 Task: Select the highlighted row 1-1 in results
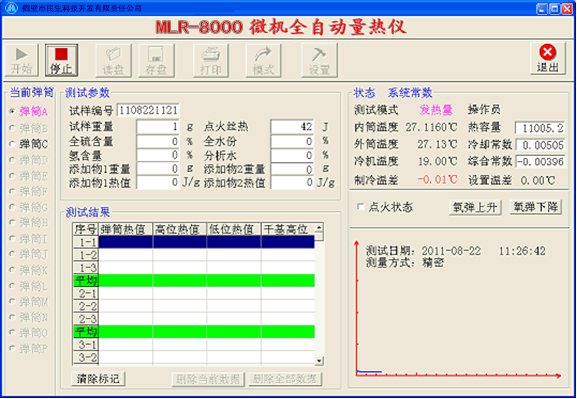[194, 242]
